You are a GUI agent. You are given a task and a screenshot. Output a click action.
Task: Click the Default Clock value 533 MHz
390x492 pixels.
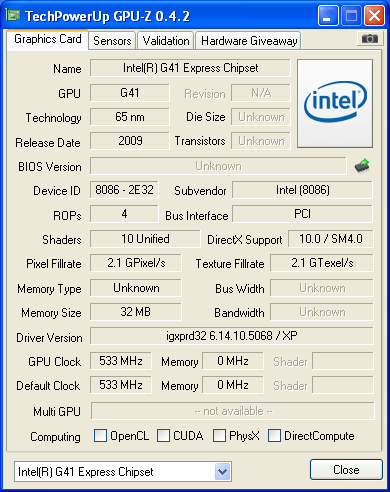coord(121,385)
